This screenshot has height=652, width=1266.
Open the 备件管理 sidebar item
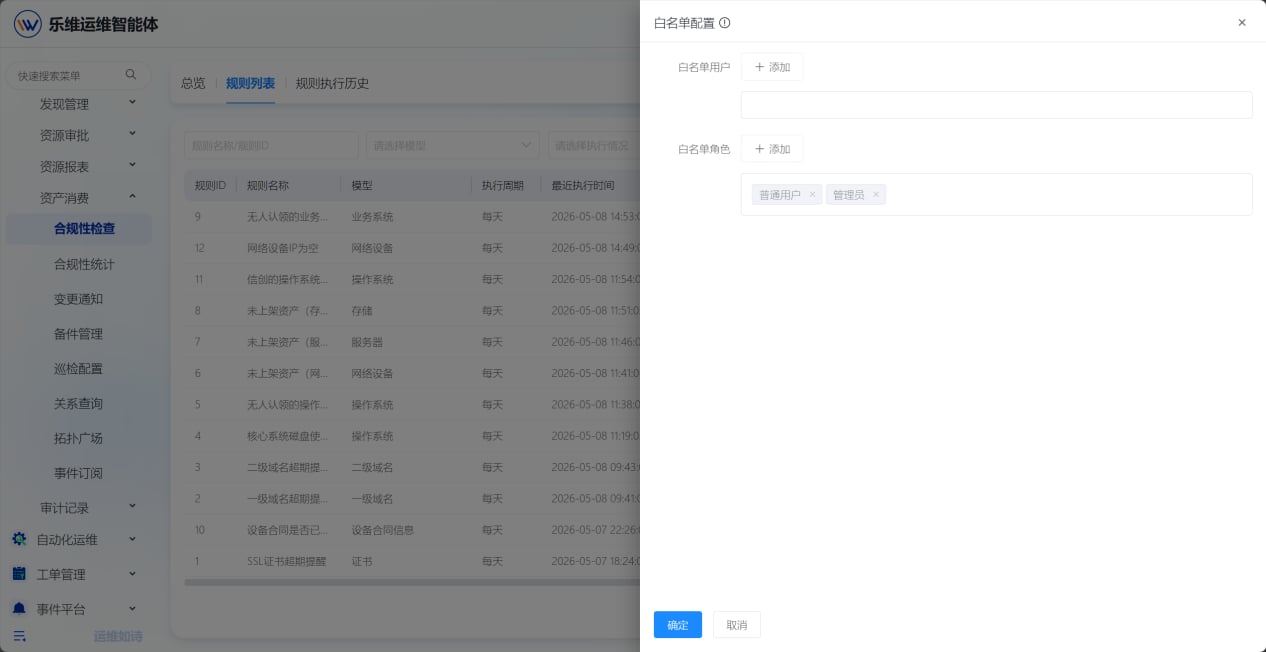(79, 334)
